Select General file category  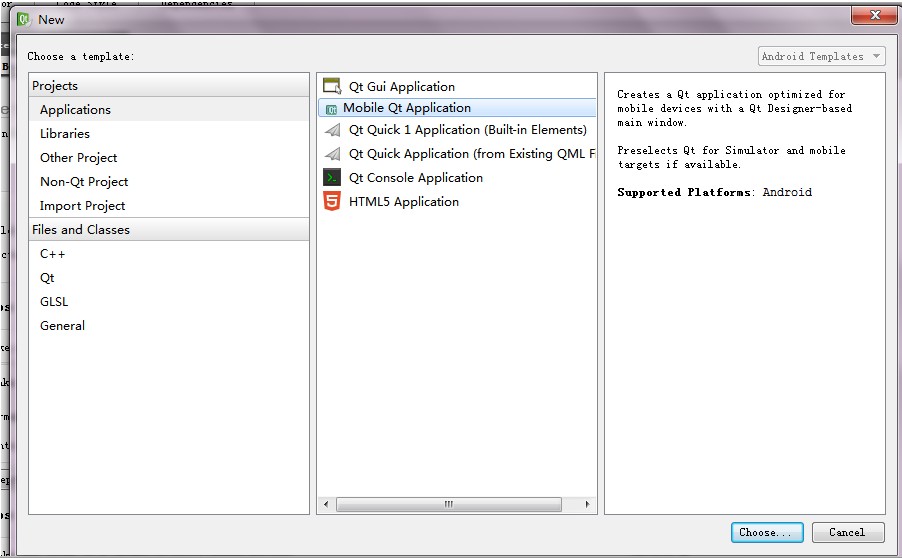pyautogui.click(x=169, y=326)
